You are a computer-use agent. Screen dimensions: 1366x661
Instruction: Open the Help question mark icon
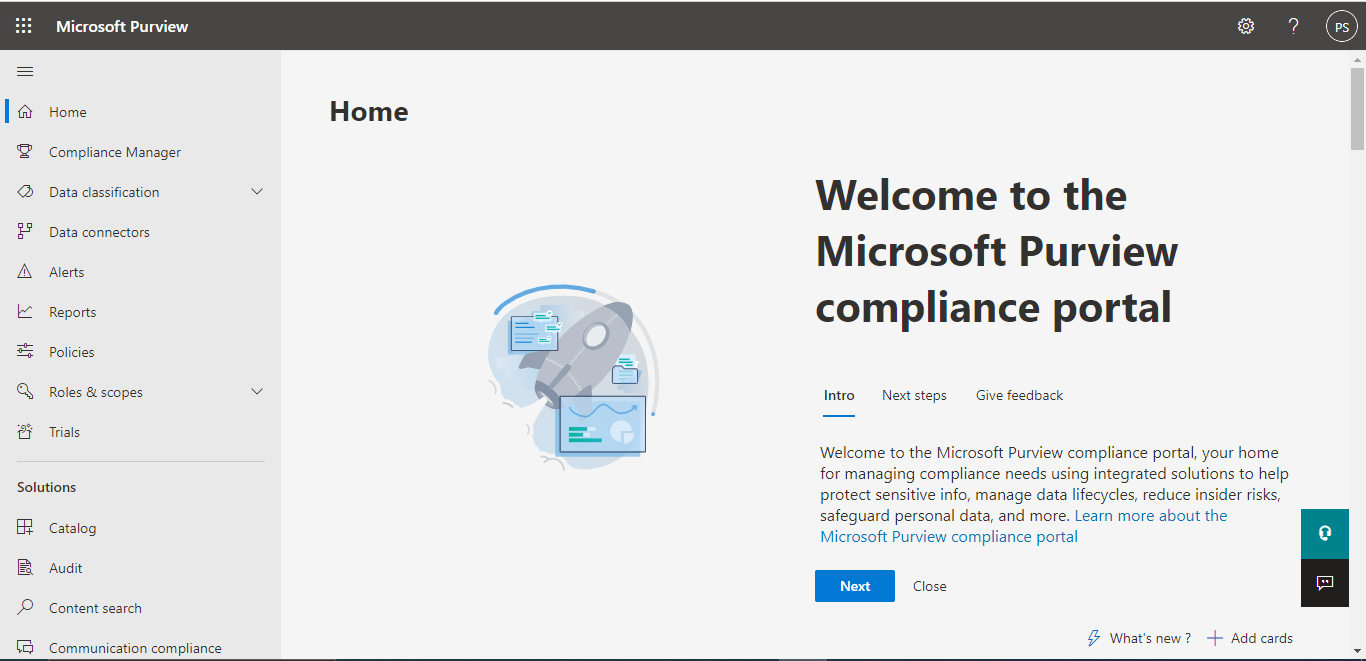(1293, 26)
